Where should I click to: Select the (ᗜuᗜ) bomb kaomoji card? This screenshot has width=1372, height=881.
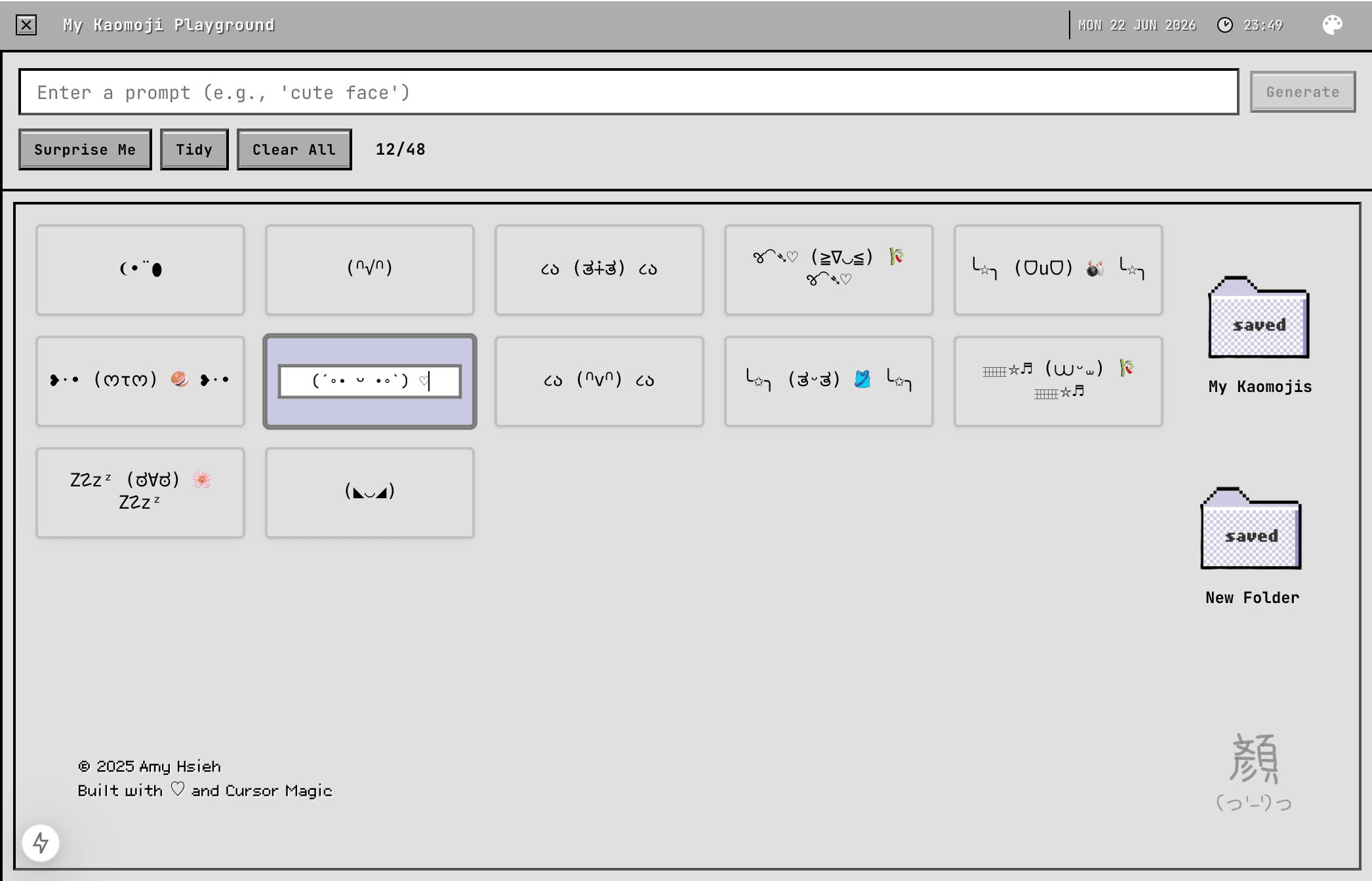tap(1059, 270)
